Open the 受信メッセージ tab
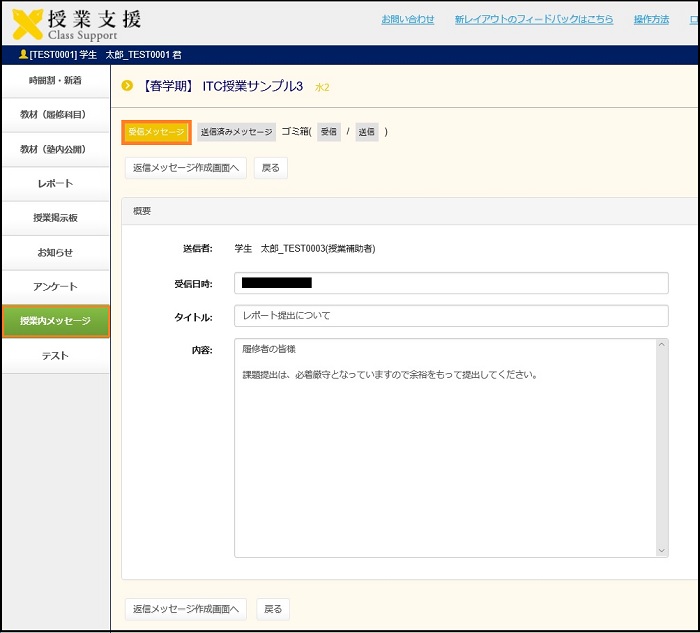 click(156, 132)
